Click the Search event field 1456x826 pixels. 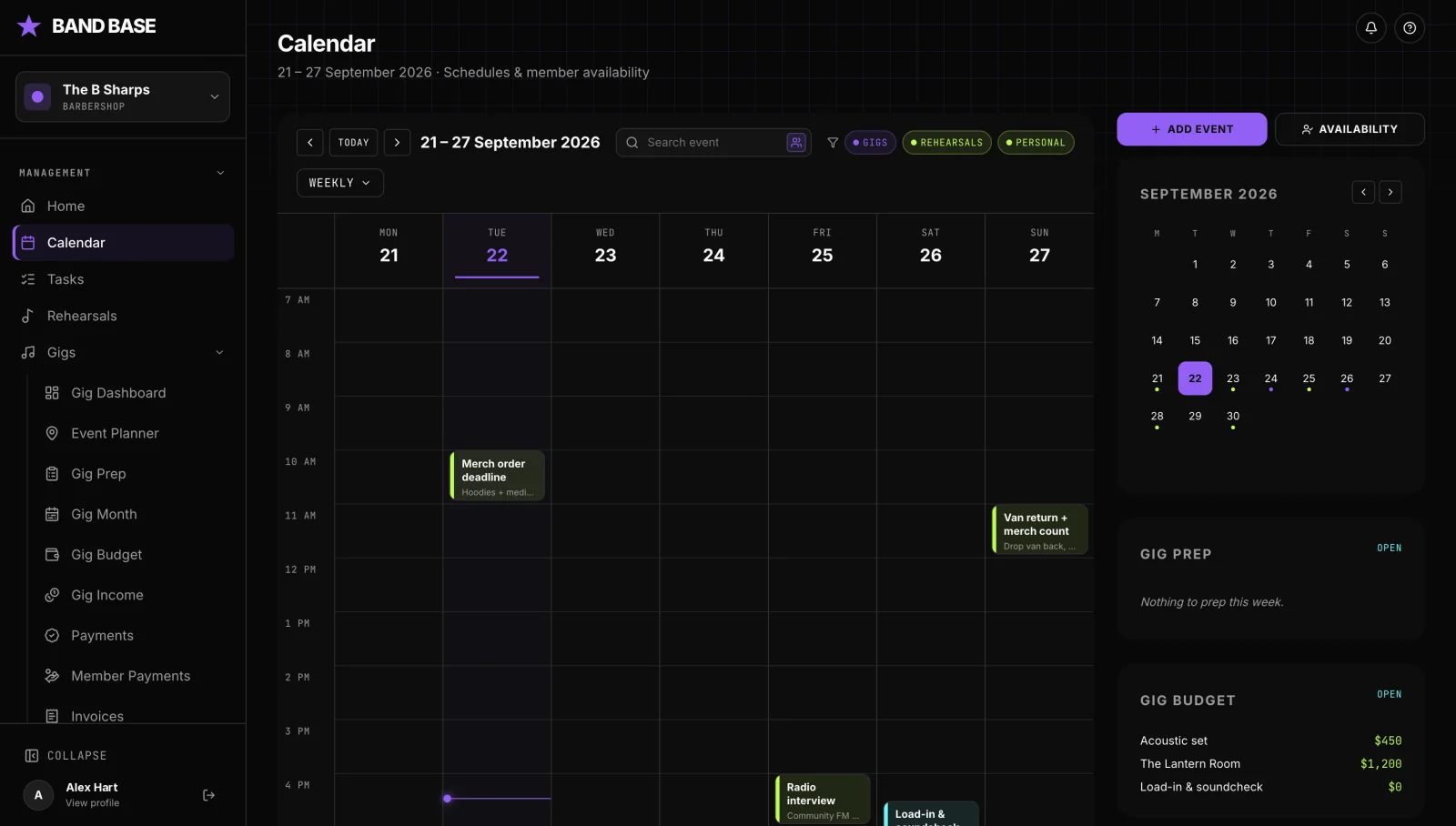[713, 142]
